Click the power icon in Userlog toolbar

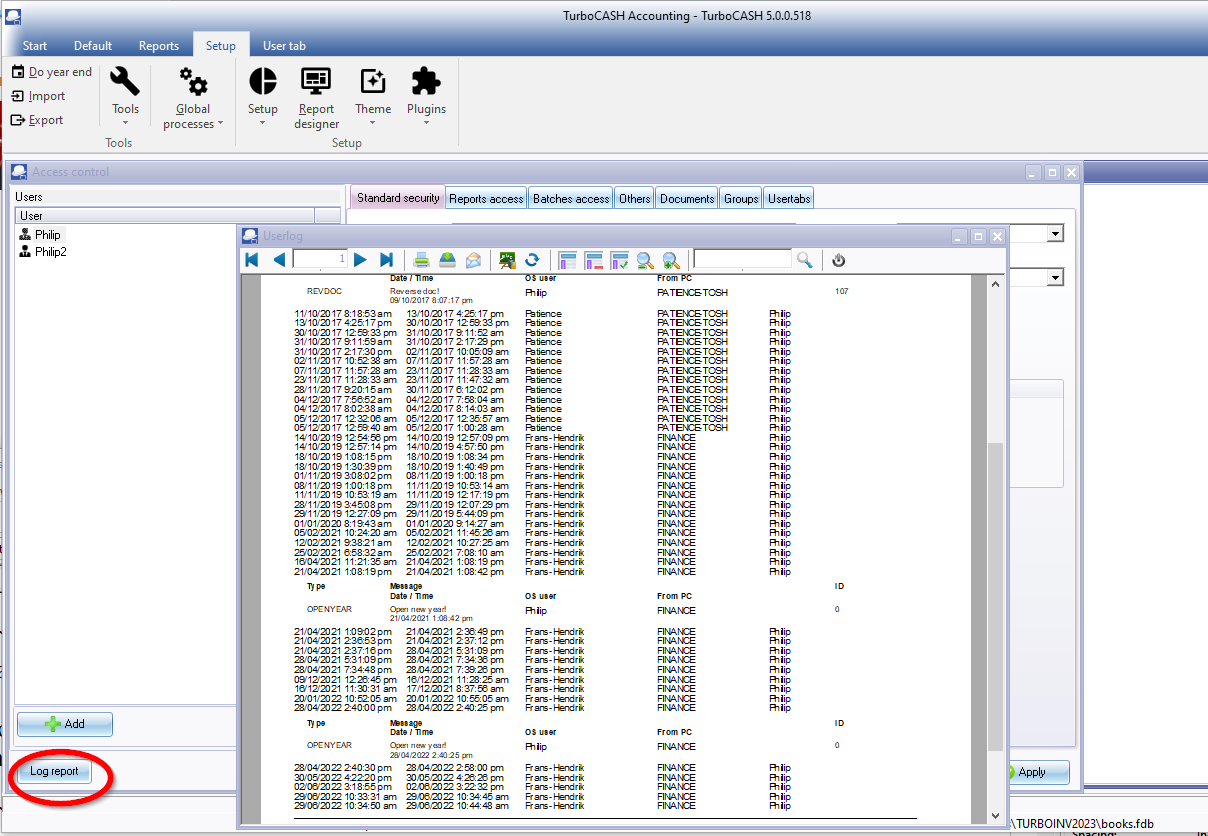[838, 260]
